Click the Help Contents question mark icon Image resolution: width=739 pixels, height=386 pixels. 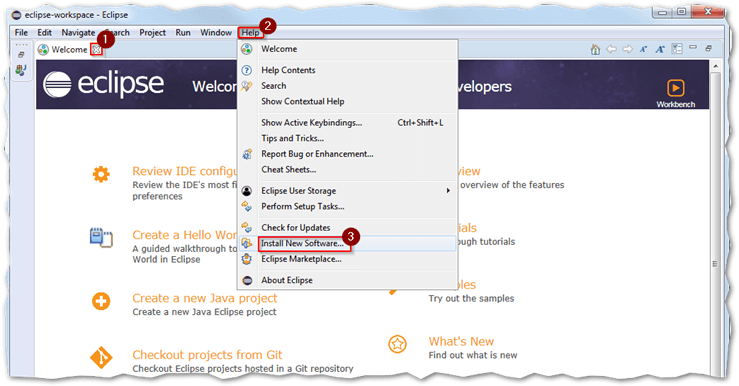[x=246, y=70]
